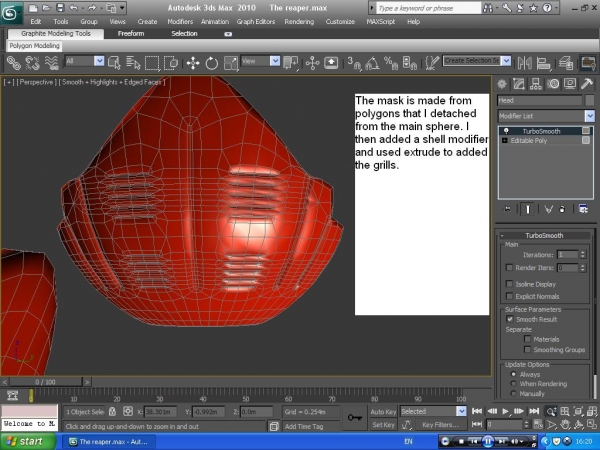Open the Utilities command panel

[x=587, y=84]
